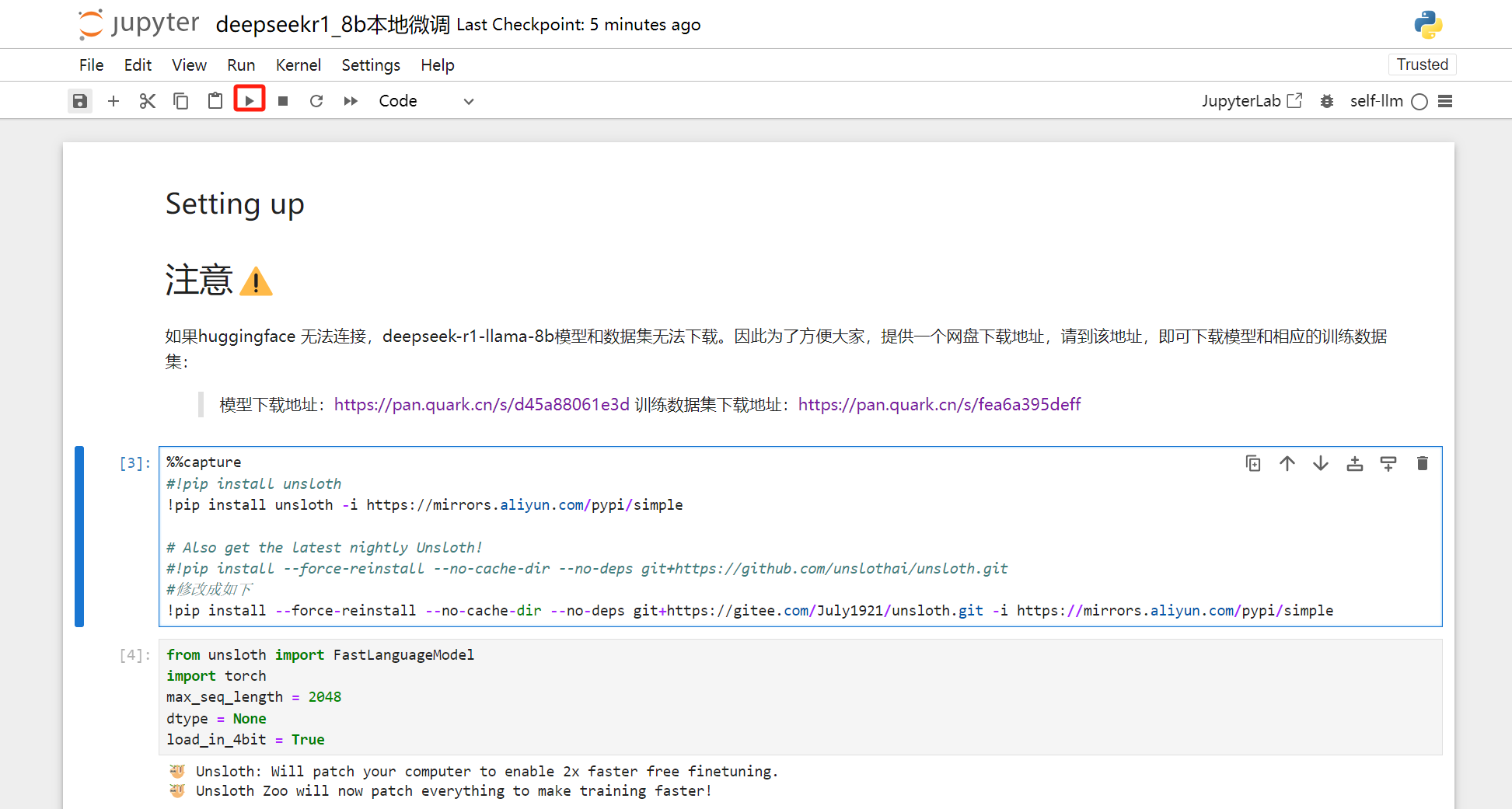This screenshot has width=1512, height=809.
Task: Open the Help menu
Action: [438, 65]
